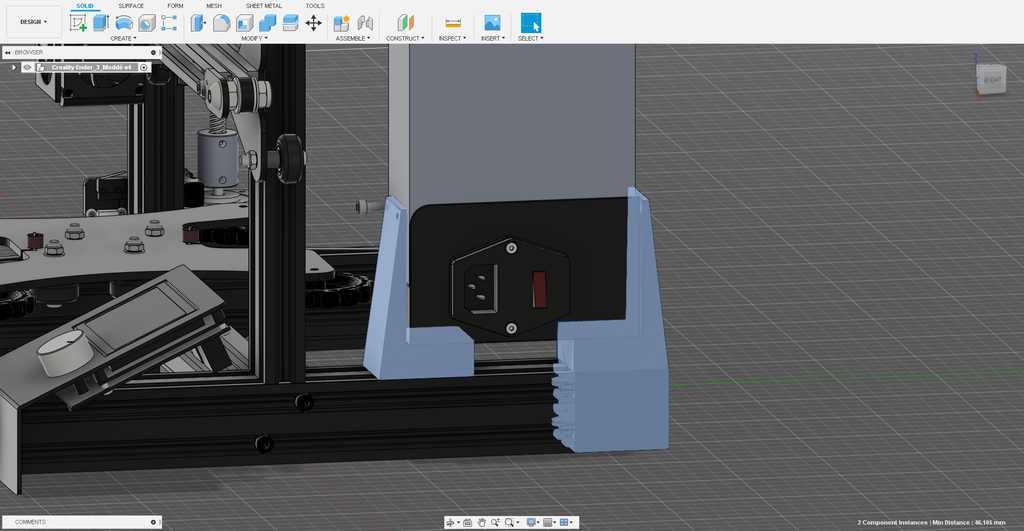Open the Design workspace dropdown
The height and width of the screenshot is (531, 1024).
pos(34,21)
